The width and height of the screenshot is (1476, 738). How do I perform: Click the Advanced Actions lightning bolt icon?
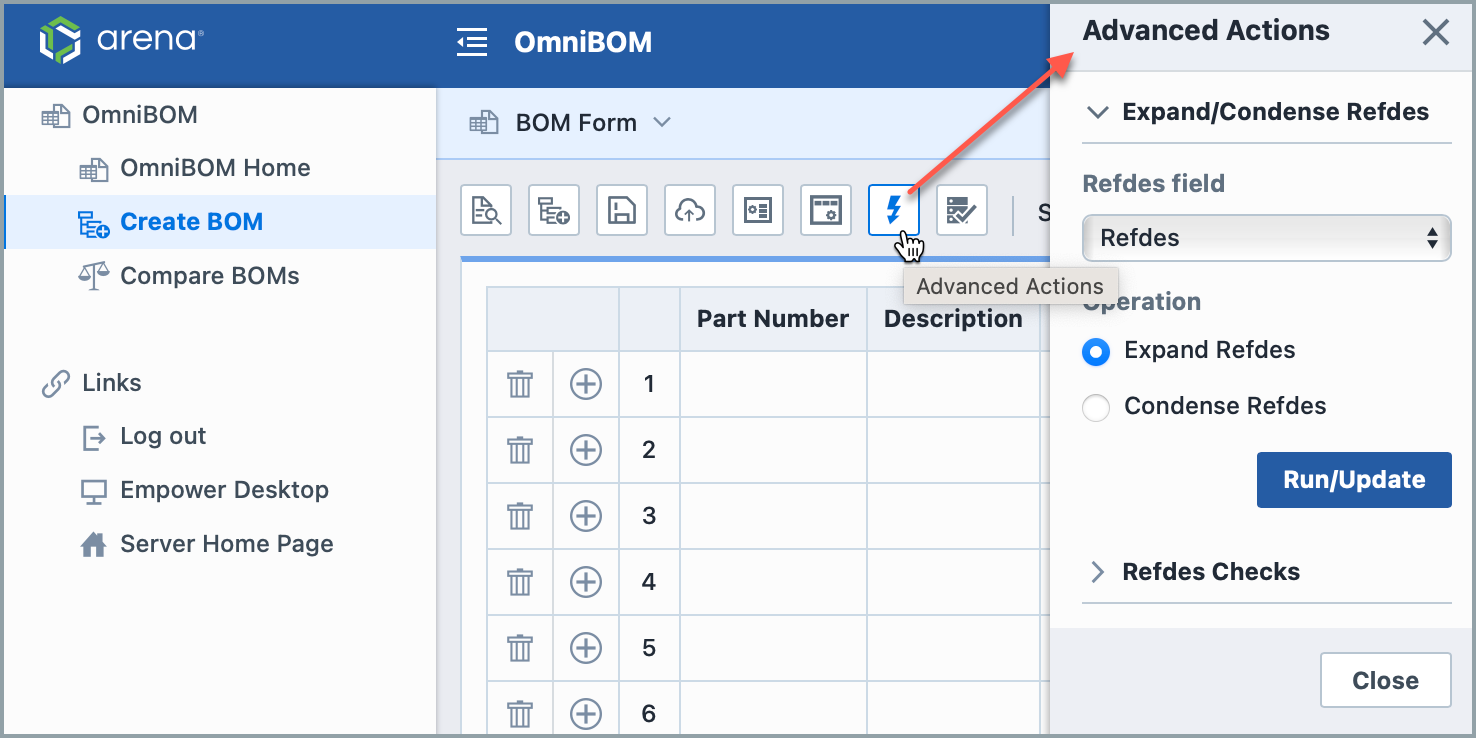(894, 210)
